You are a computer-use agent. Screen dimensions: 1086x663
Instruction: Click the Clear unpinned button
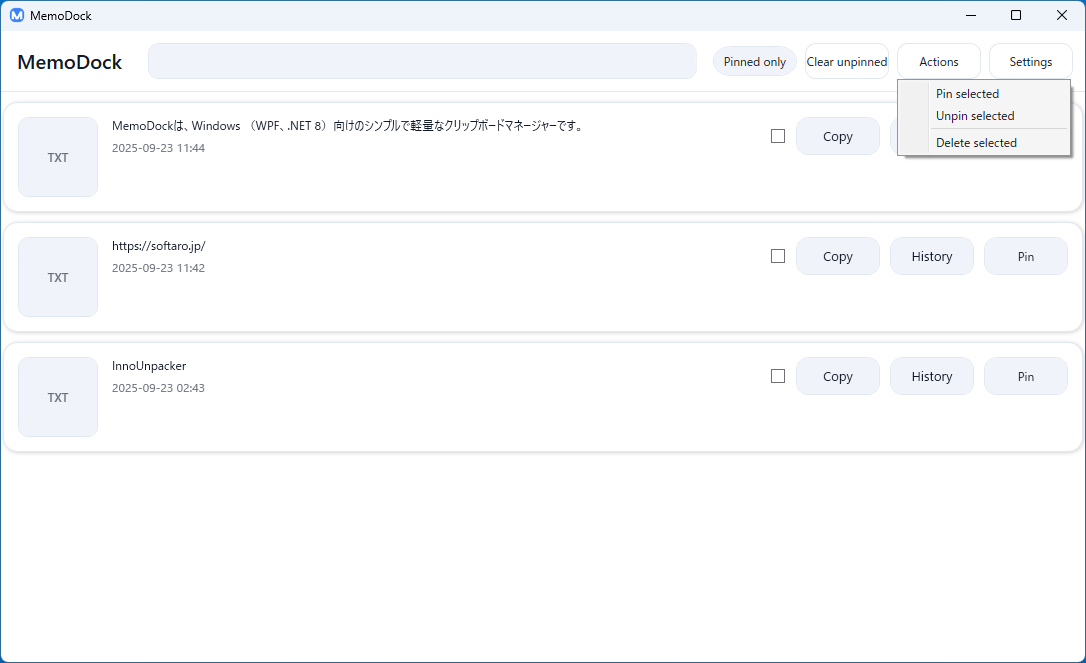(846, 62)
